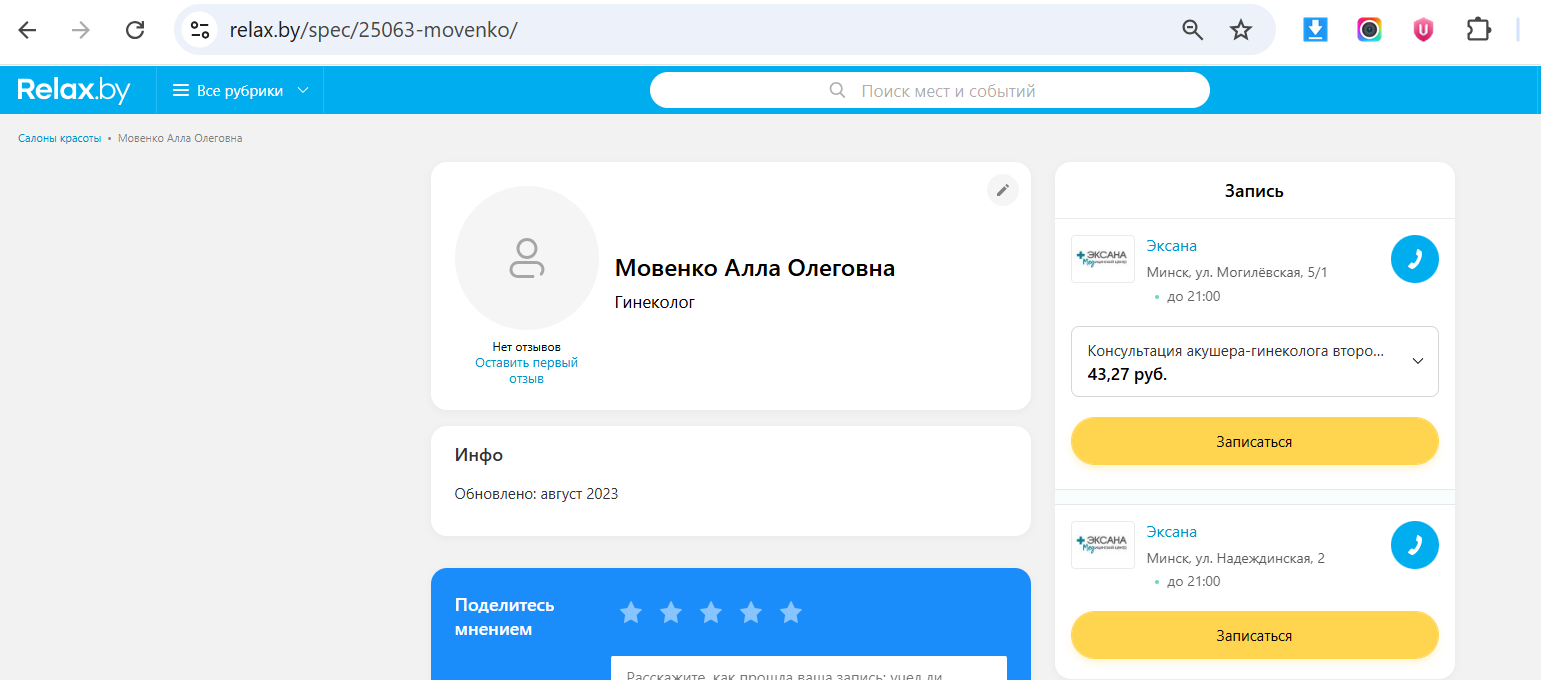
Task: Rate four stars in Поделитесь мнением
Action: click(751, 612)
